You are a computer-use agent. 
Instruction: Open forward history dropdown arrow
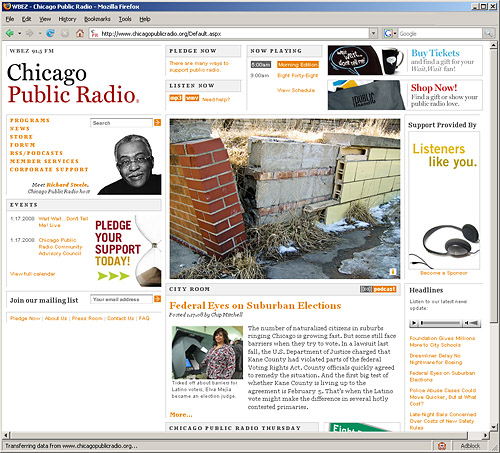pos(40,33)
